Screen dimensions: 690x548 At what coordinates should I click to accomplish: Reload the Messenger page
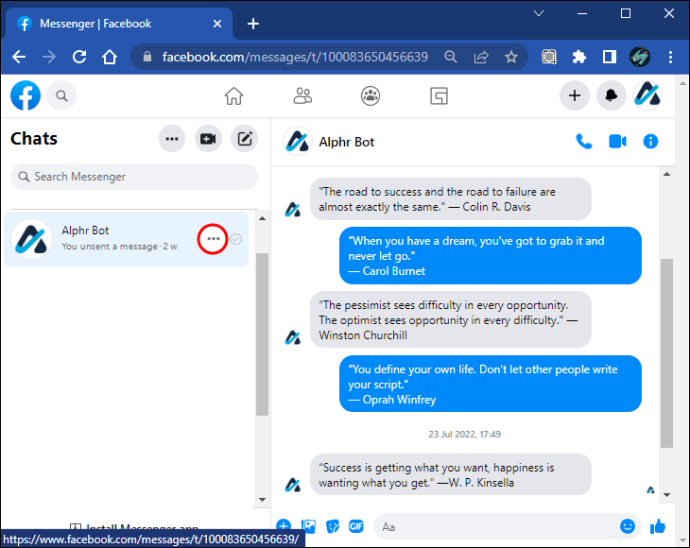click(x=79, y=57)
